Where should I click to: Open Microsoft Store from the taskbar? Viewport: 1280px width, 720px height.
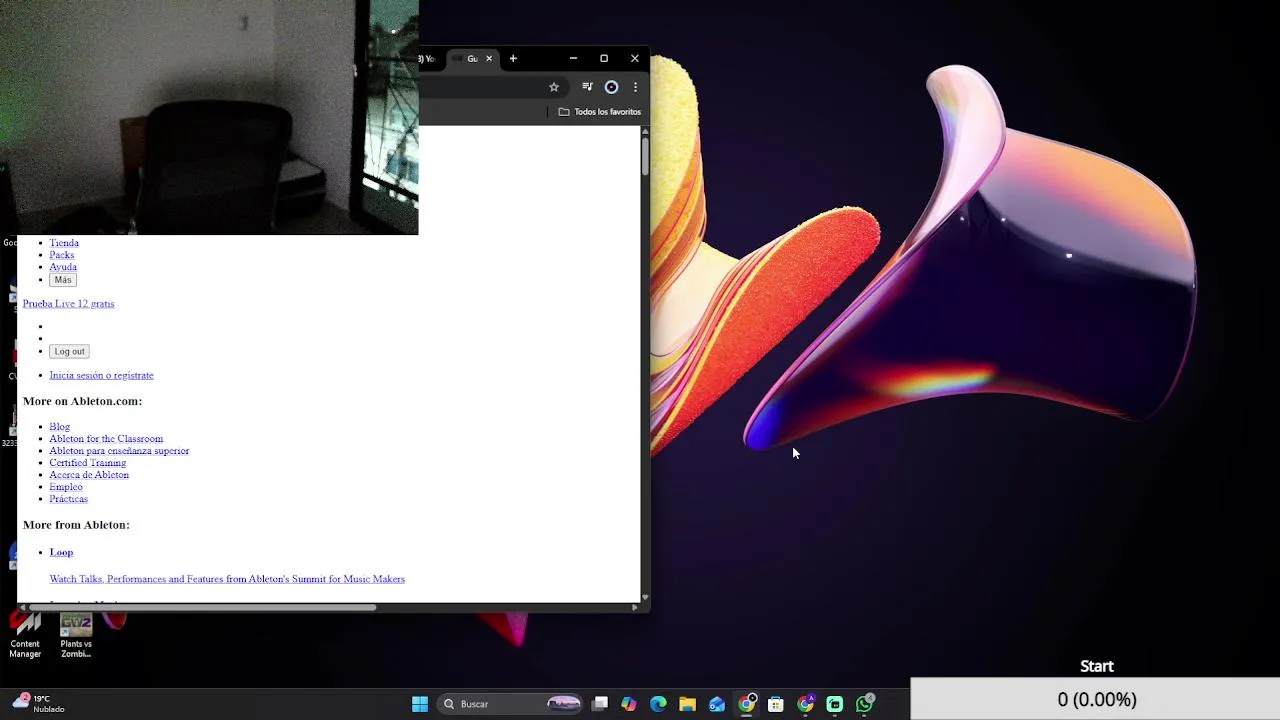click(775, 704)
